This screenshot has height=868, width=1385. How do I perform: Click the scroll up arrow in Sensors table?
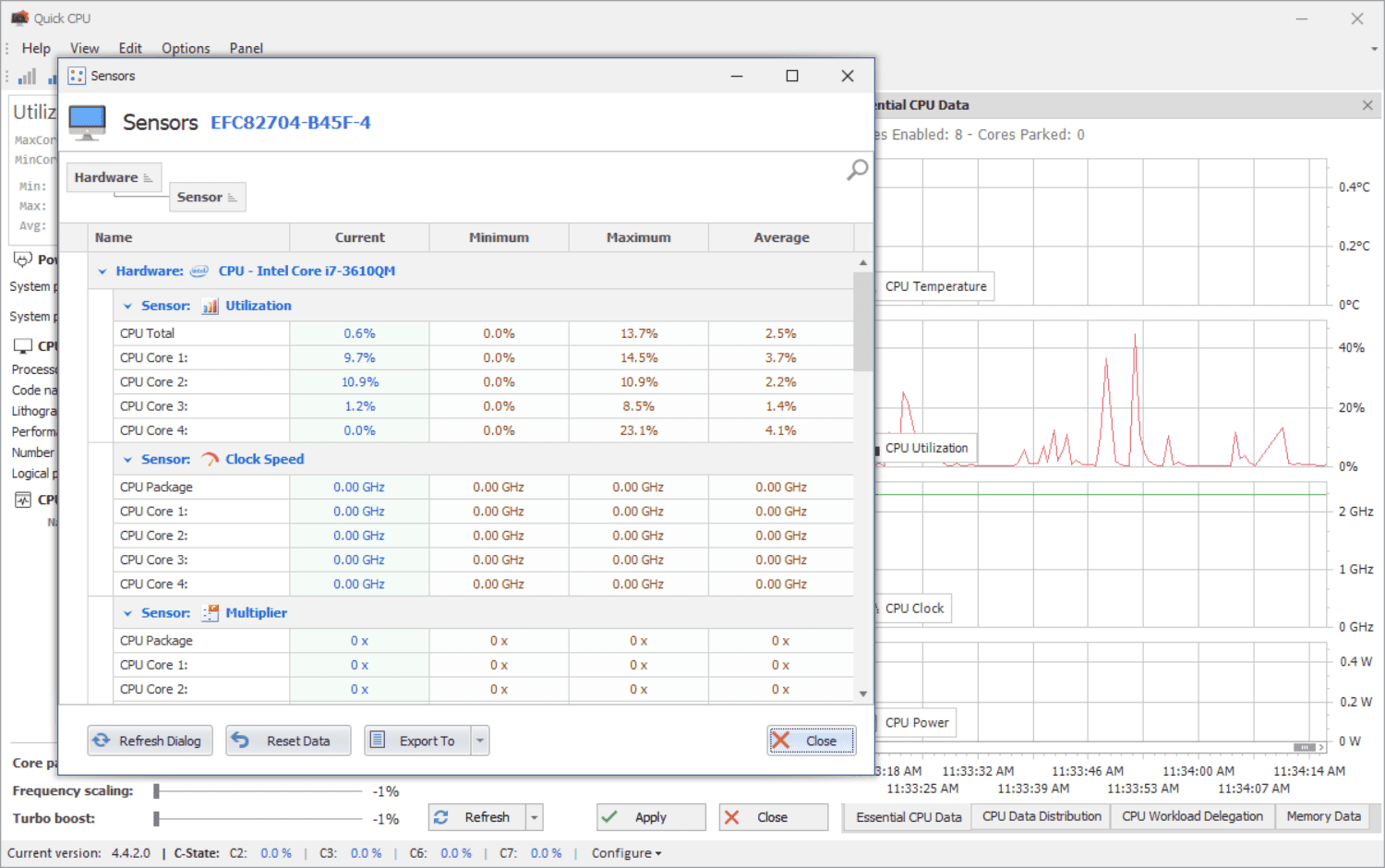click(x=863, y=262)
